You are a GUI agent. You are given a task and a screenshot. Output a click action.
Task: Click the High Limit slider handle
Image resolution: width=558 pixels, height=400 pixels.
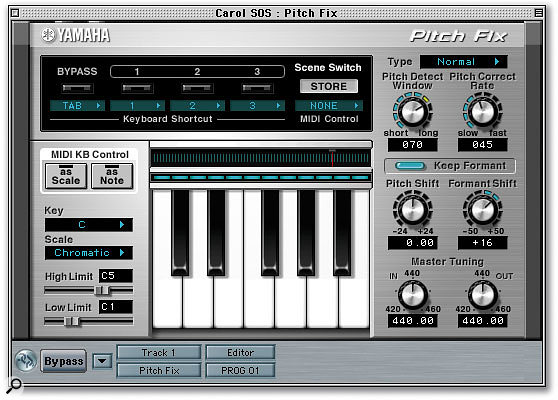[x=102, y=291]
